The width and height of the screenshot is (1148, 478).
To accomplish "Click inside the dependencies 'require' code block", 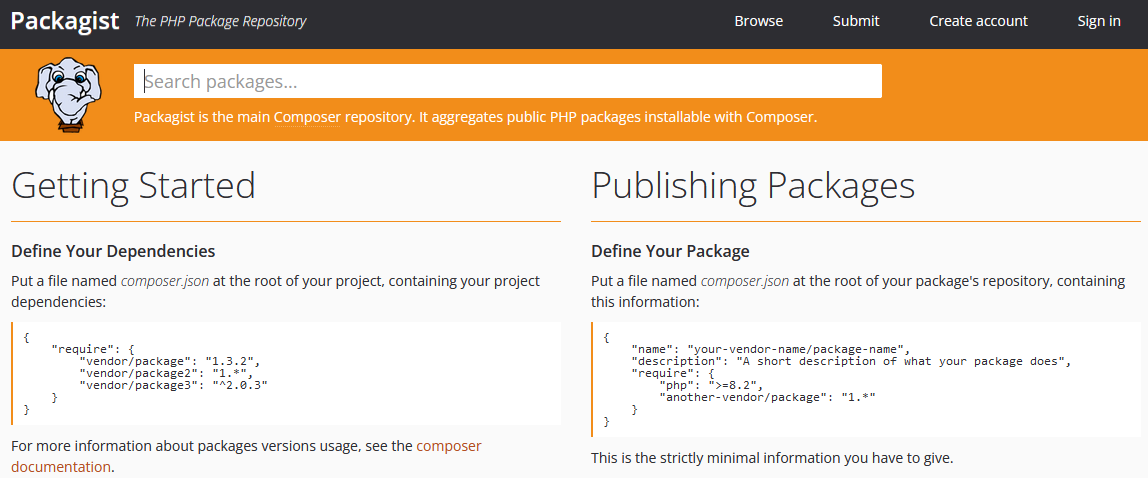I will [286, 373].
